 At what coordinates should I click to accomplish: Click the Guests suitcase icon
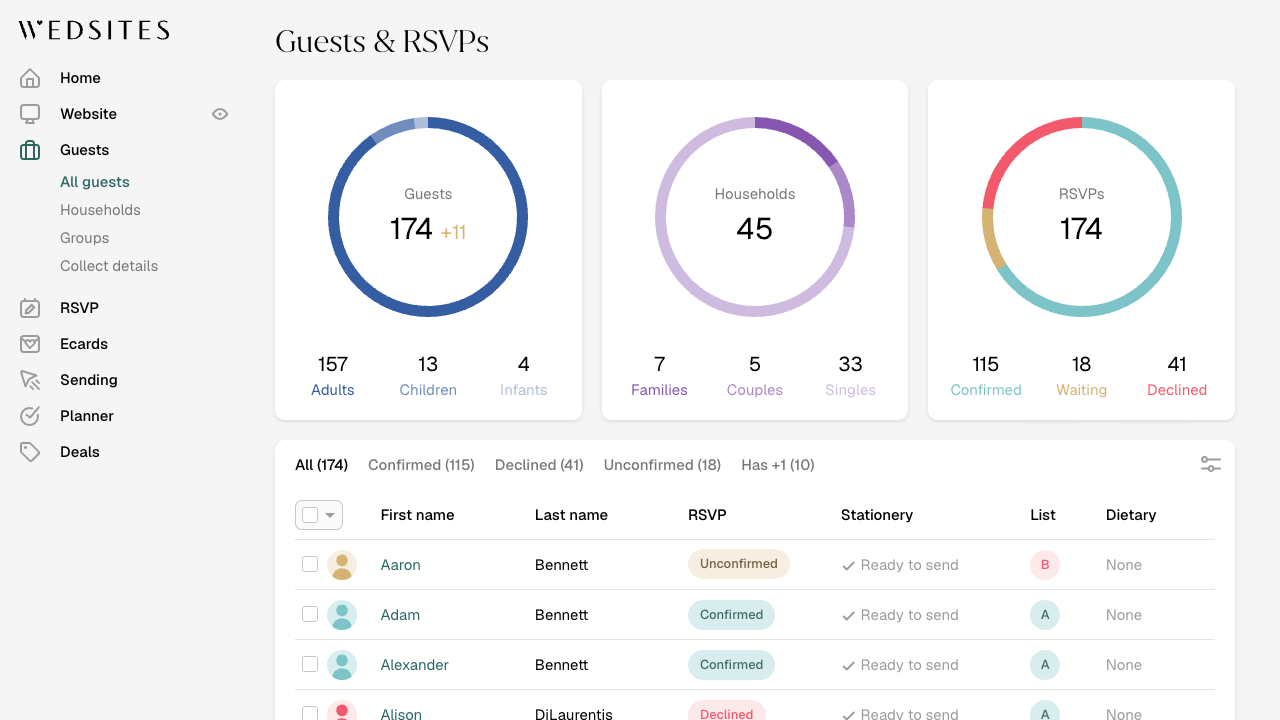click(x=30, y=150)
